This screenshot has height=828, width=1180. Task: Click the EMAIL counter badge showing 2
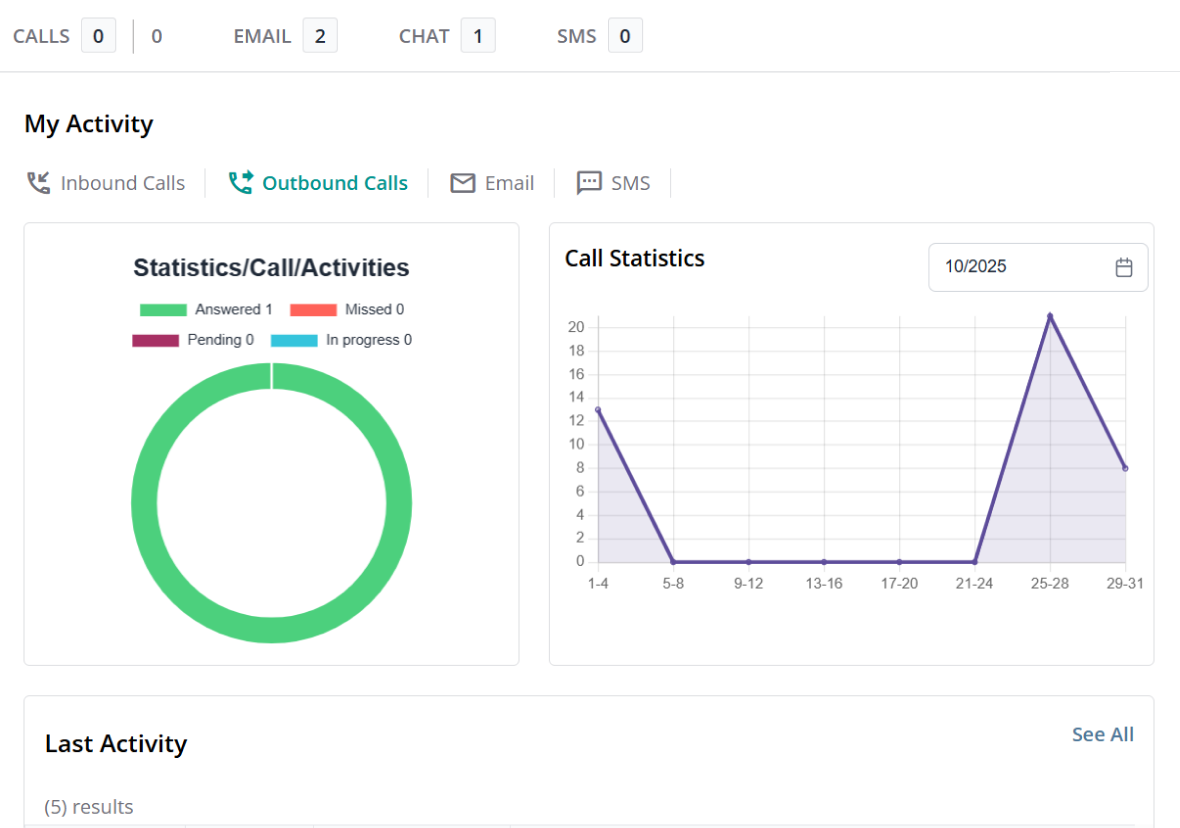click(x=320, y=37)
